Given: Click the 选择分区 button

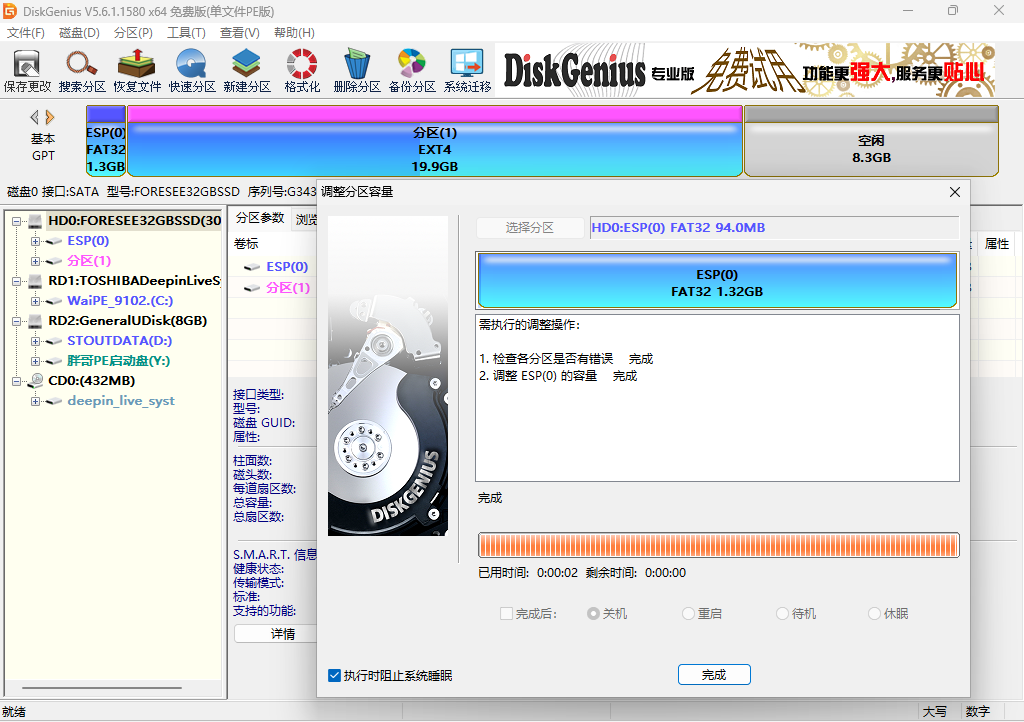Looking at the screenshot, I should pyautogui.click(x=530, y=228).
